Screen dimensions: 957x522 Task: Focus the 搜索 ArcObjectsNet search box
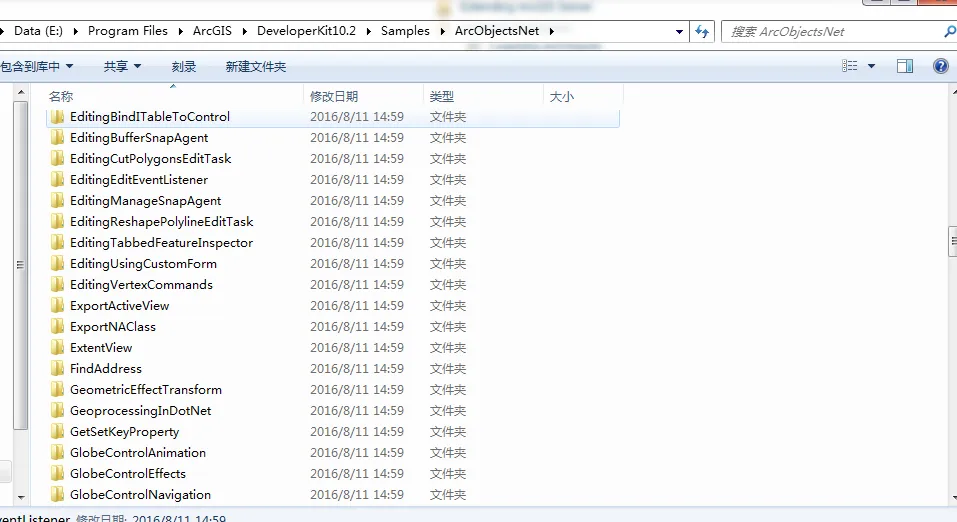[x=833, y=32]
